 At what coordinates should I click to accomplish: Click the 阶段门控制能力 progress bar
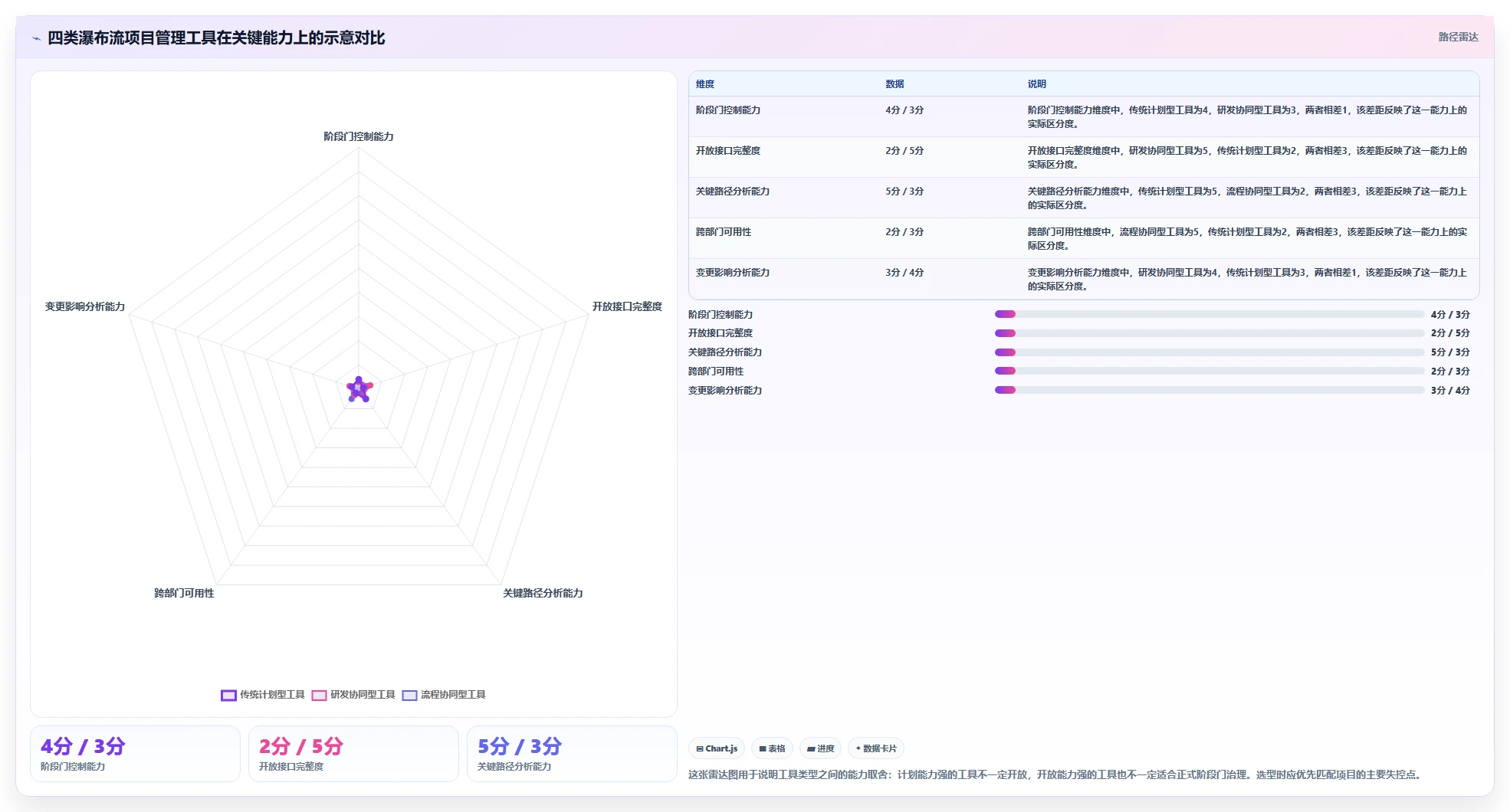[x=1210, y=314]
